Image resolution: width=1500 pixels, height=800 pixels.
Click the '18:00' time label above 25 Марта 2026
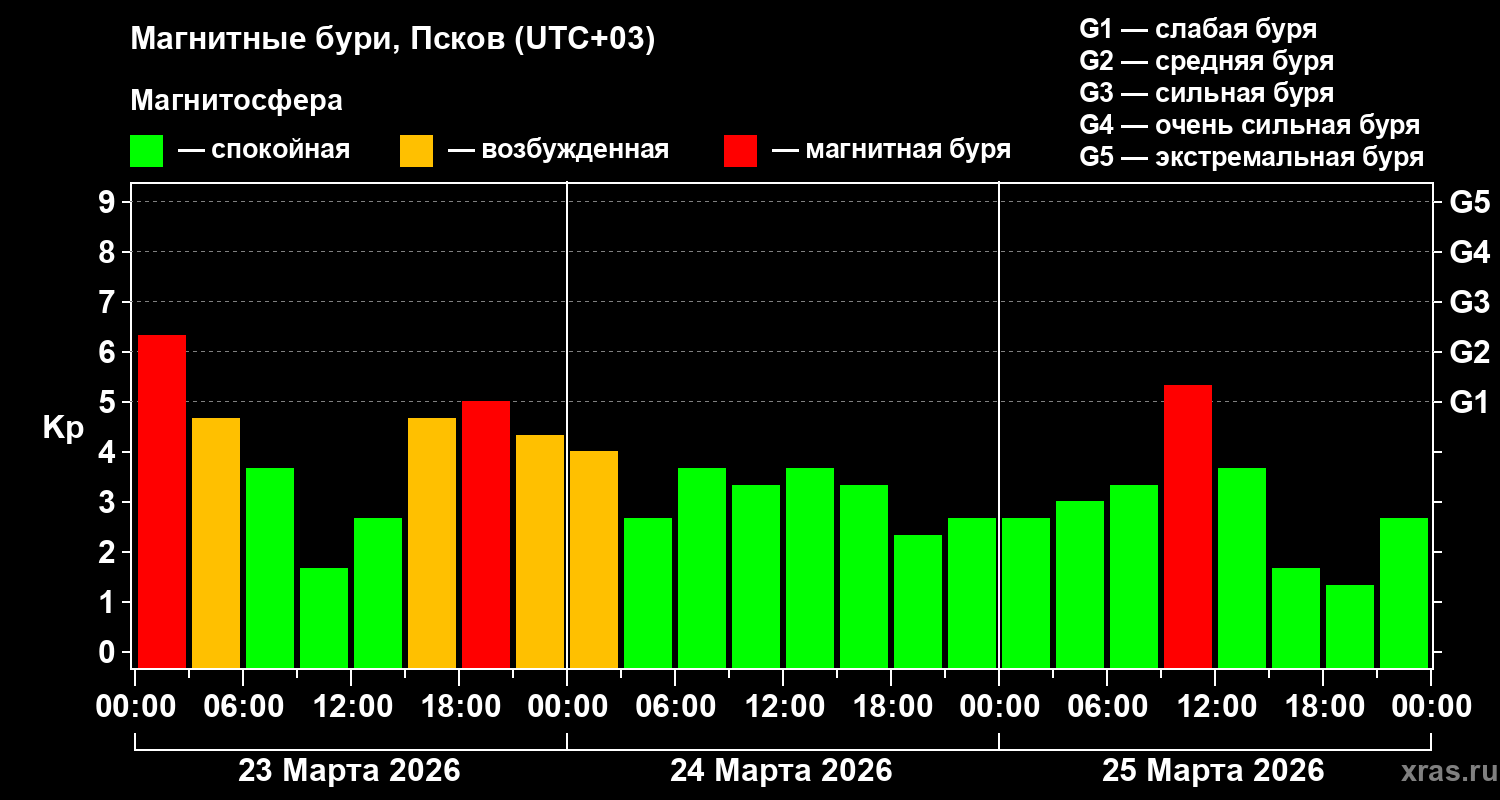pos(1324,707)
